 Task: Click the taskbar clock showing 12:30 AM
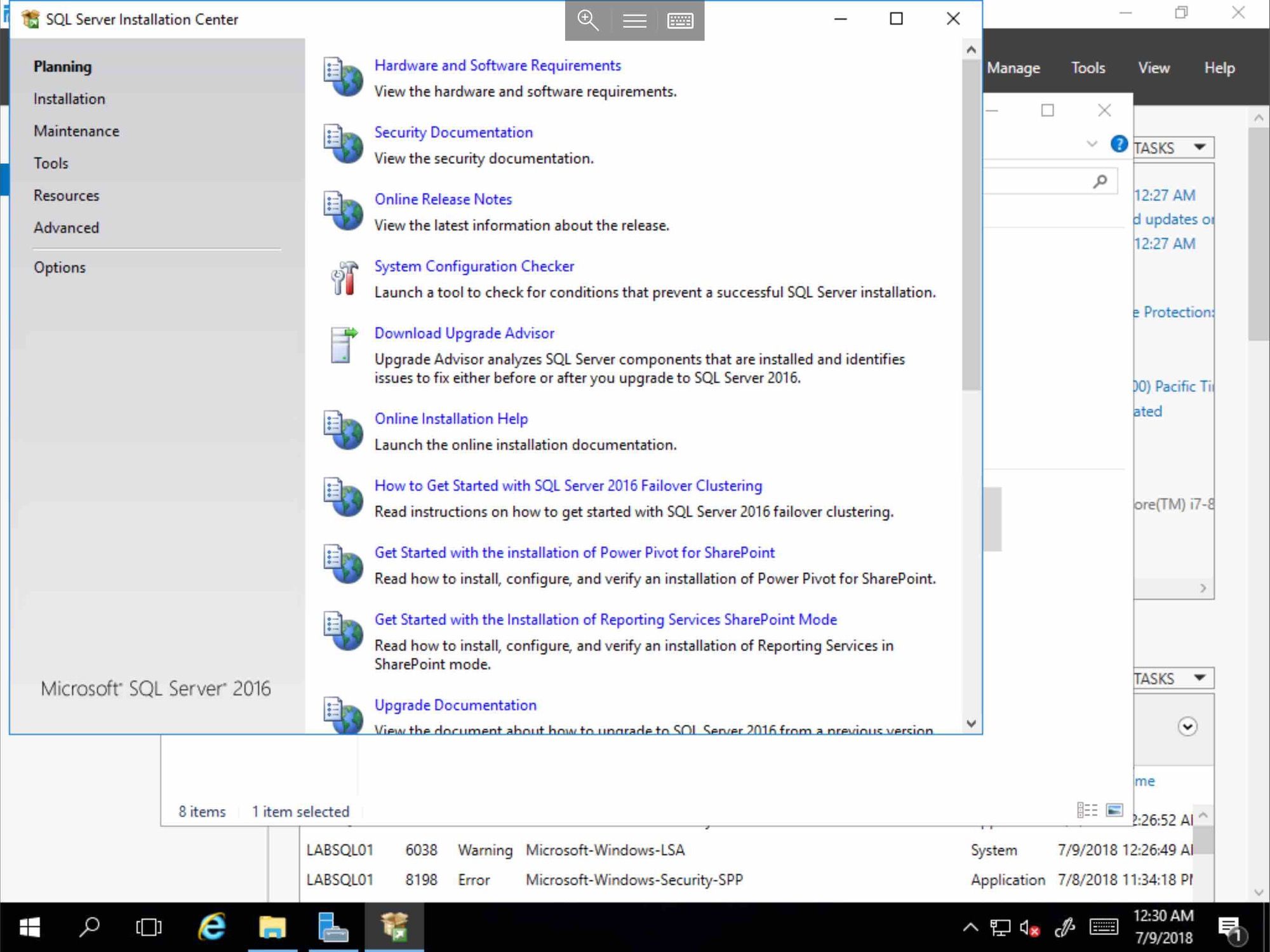click(x=1164, y=927)
